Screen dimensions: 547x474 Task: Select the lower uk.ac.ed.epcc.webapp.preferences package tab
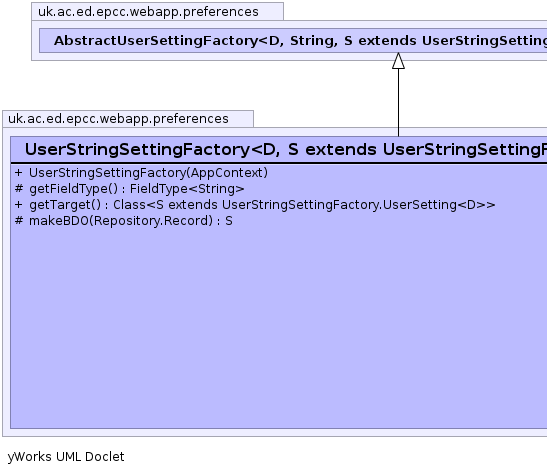[x=128, y=119]
